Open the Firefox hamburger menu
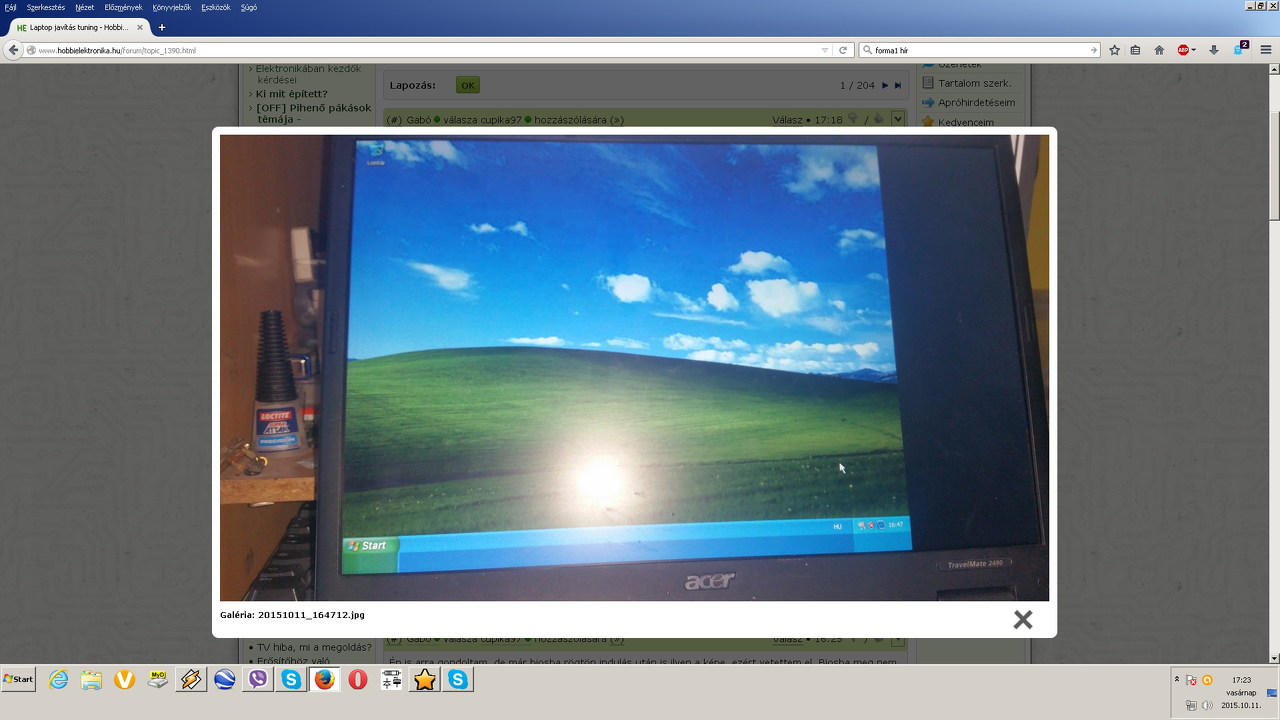The height and width of the screenshot is (720, 1280). click(1266, 50)
